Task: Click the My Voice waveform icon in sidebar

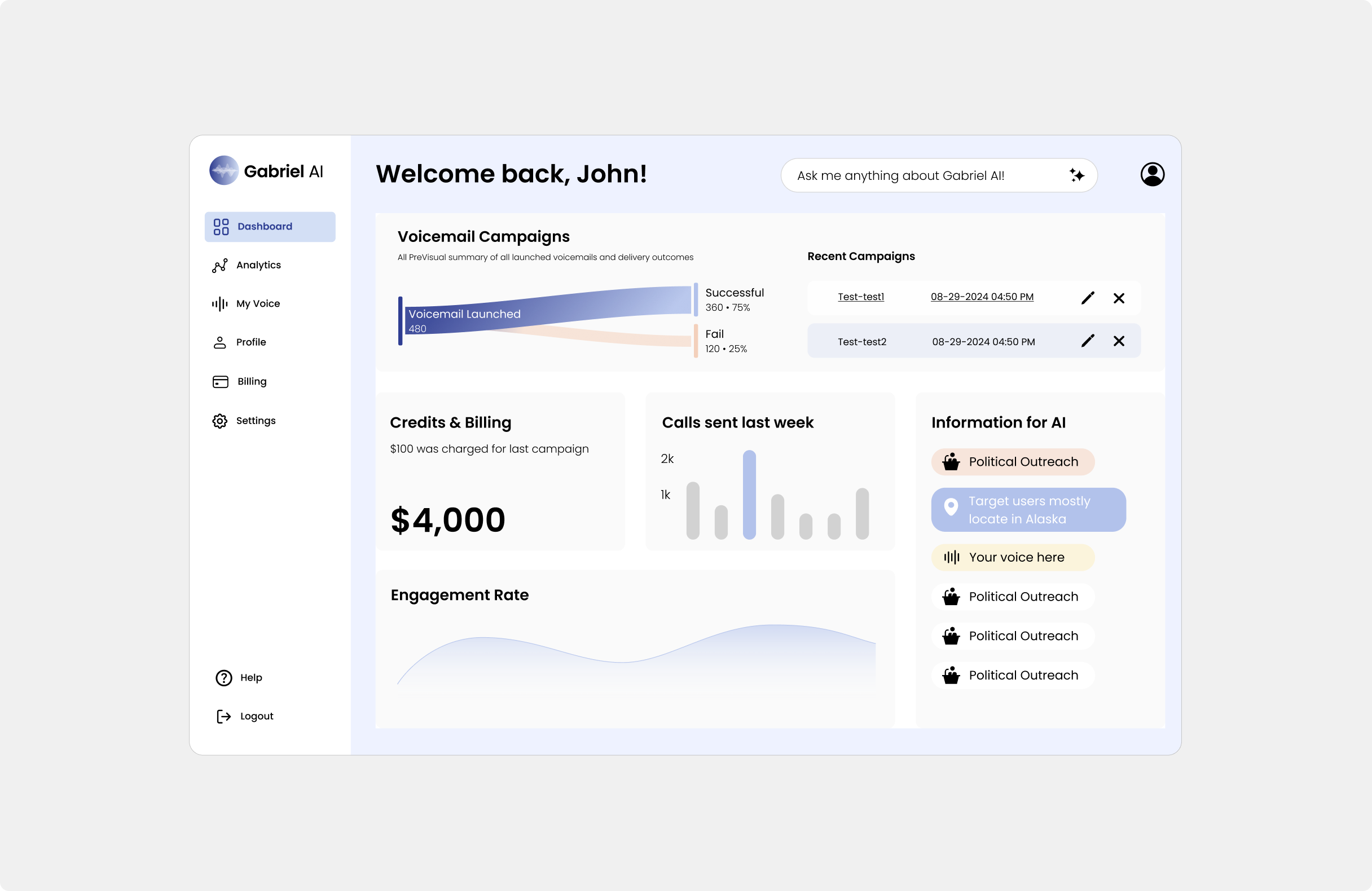Action: point(219,304)
